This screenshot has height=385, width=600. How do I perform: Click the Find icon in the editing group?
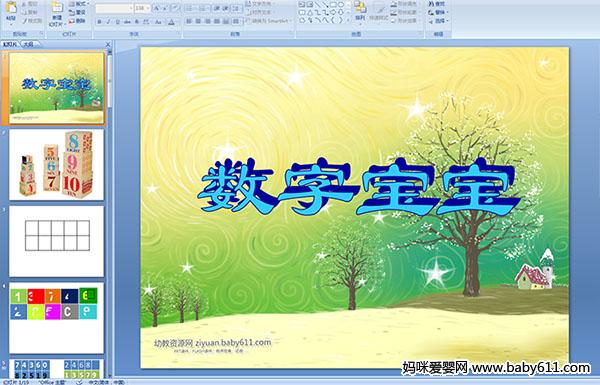click(437, 4)
